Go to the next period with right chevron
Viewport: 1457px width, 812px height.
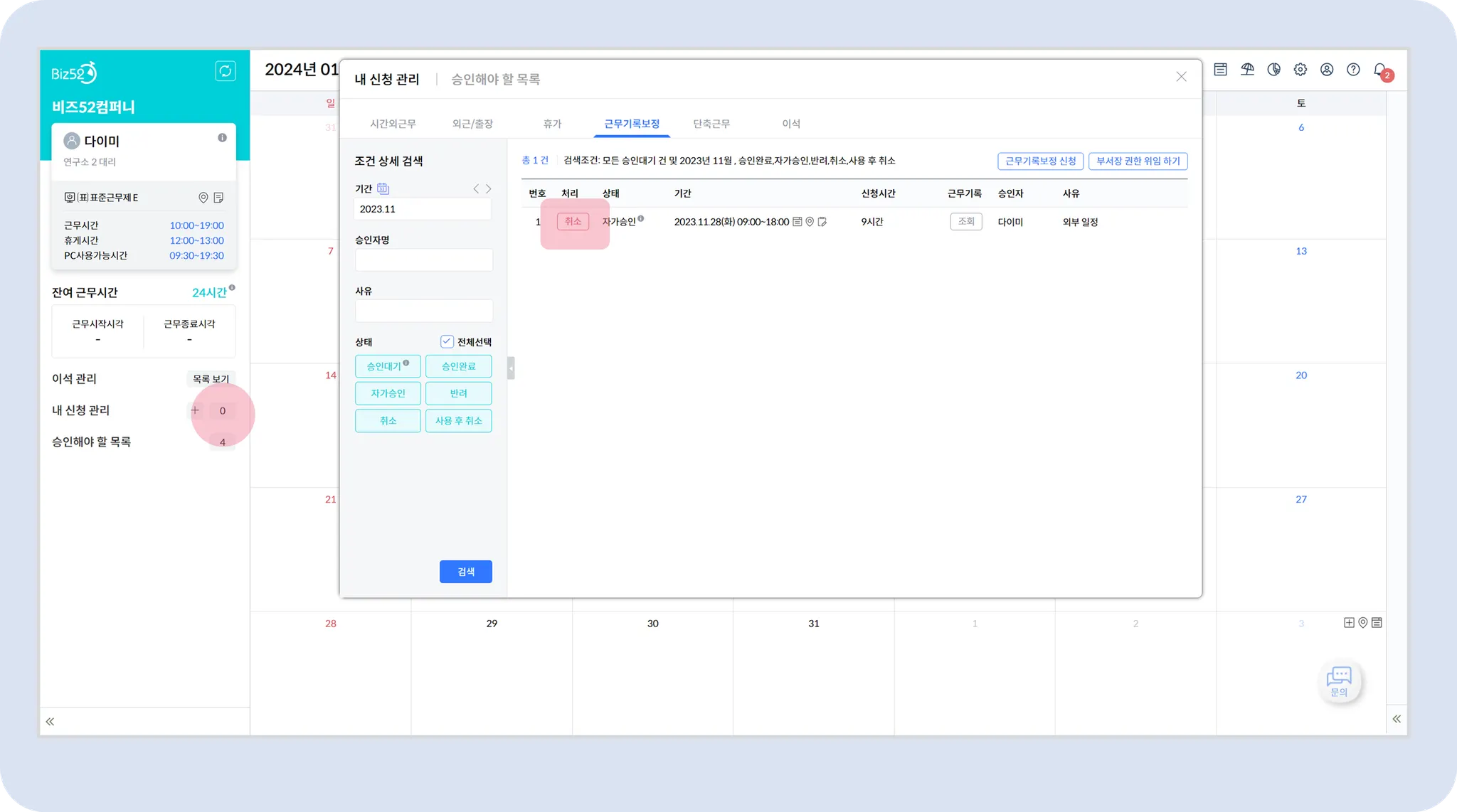point(489,189)
